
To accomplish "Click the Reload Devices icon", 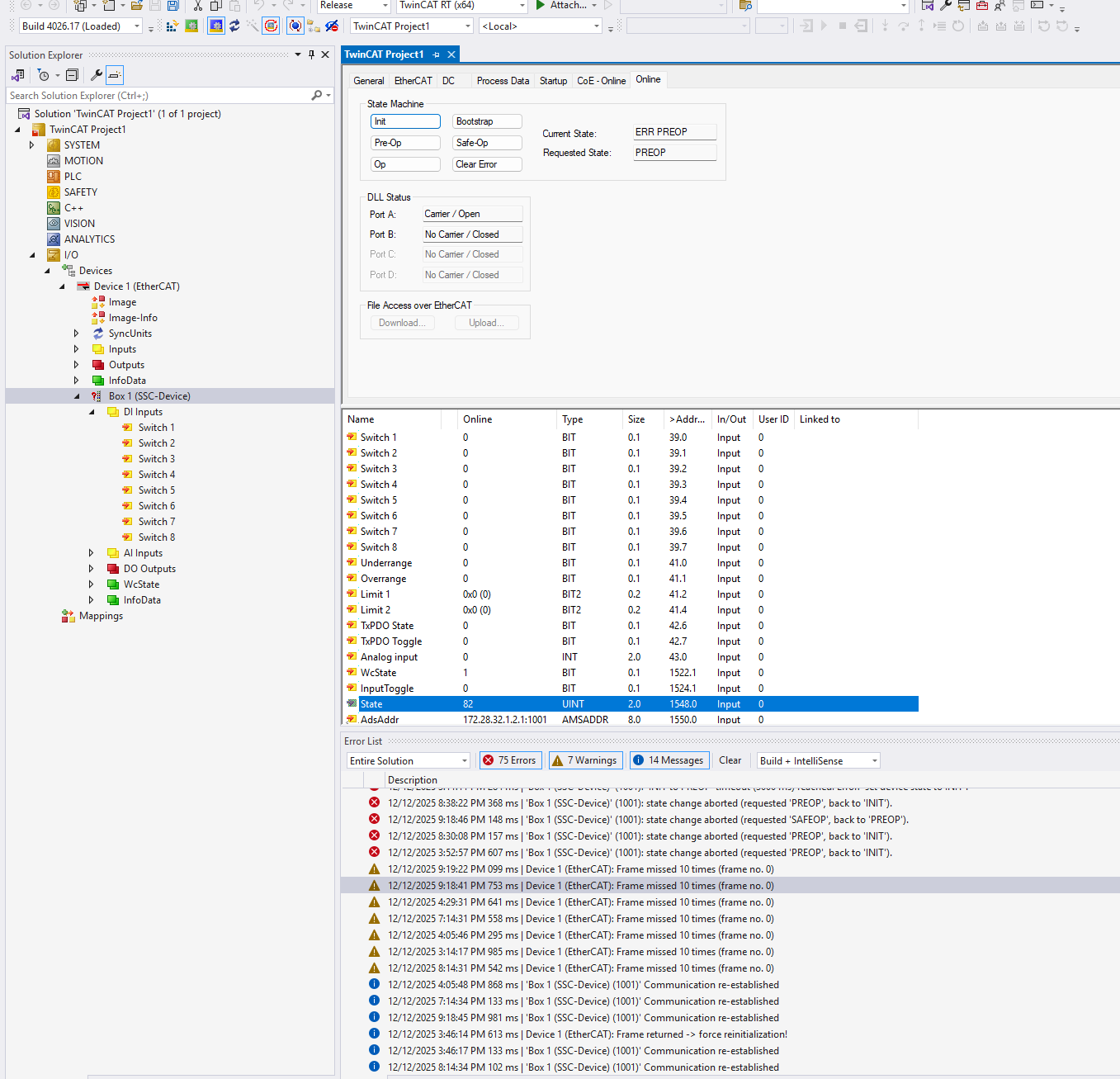I will tap(234, 26).
